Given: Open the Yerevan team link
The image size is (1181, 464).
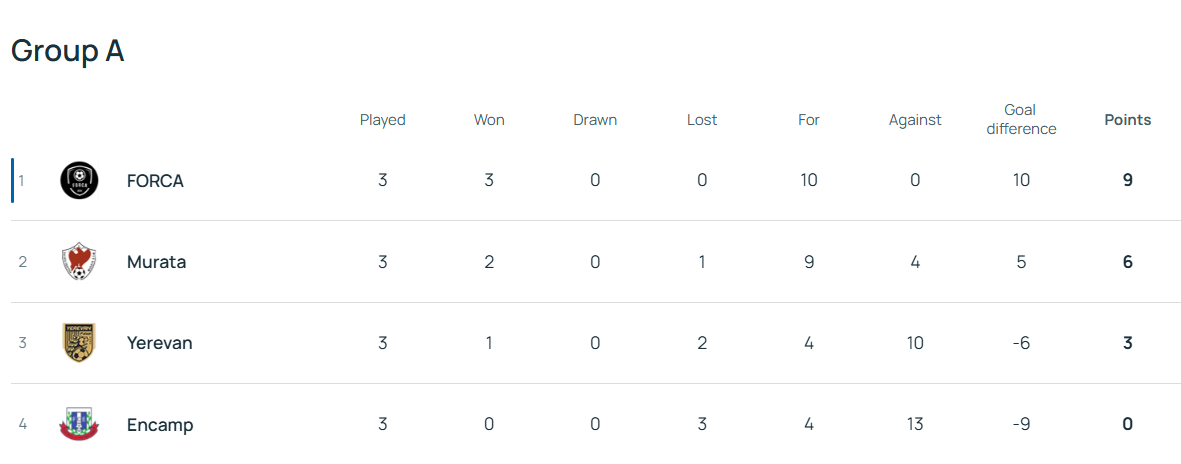Looking at the screenshot, I should (159, 343).
